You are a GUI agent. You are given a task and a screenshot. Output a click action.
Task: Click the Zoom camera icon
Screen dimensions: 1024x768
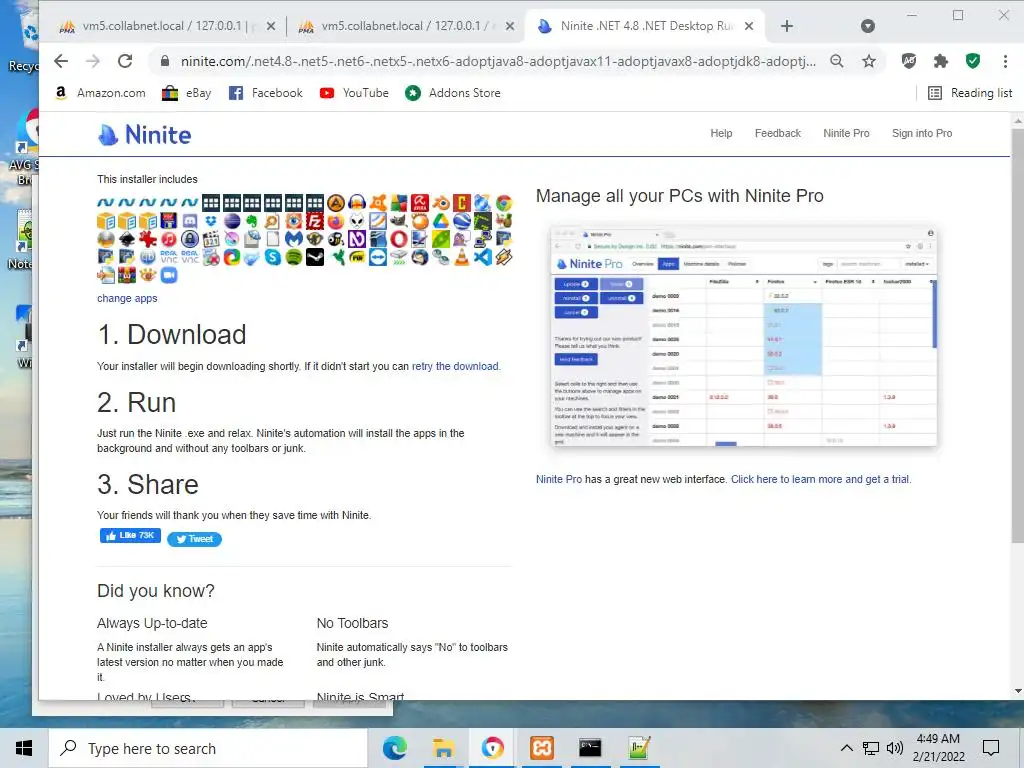[x=169, y=274]
